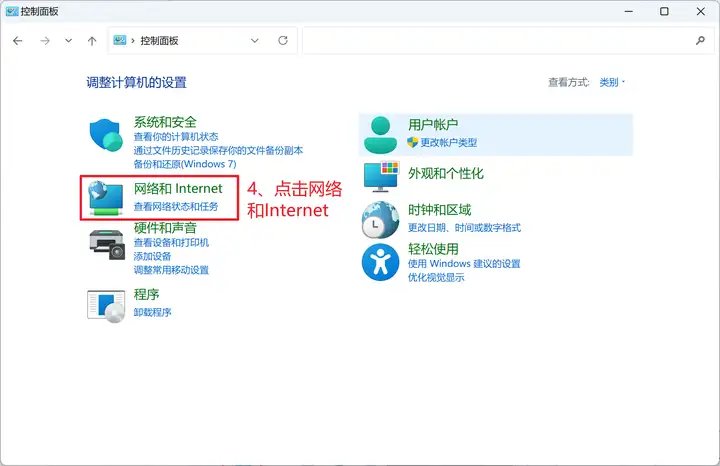The height and width of the screenshot is (466, 720).
Task: Click the search magnifier icon
Action: coord(700,40)
